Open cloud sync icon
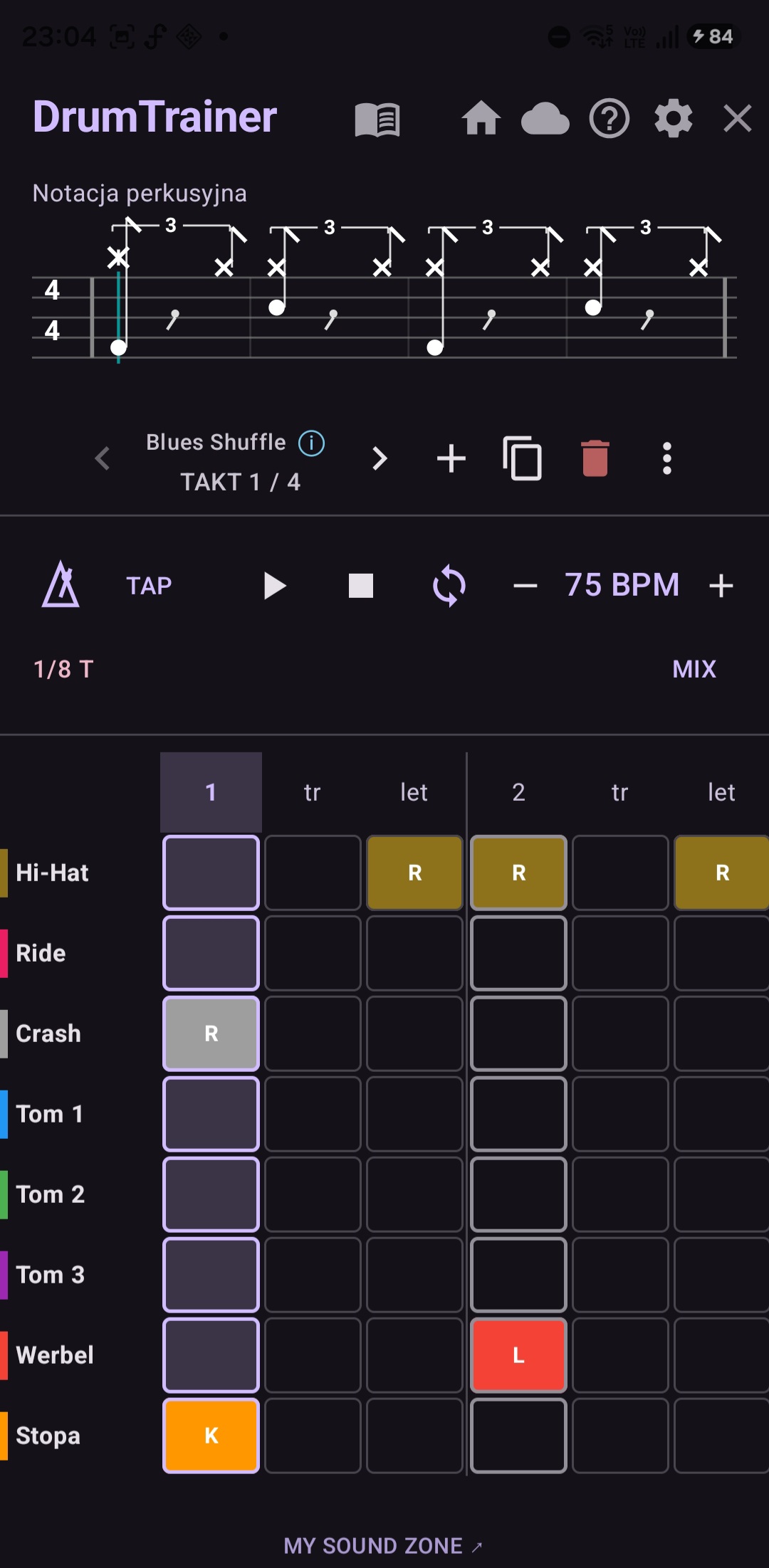The height and width of the screenshot is (1568, 769). coord(545,118)
